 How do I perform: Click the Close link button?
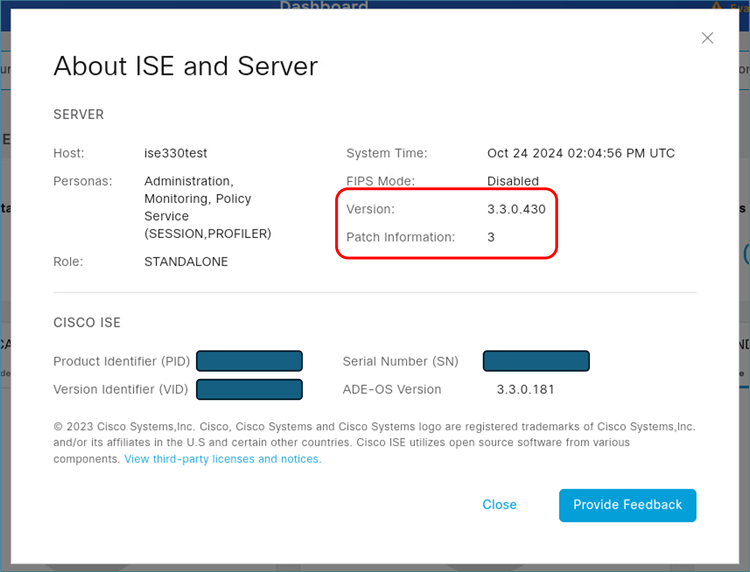point(499,505)
